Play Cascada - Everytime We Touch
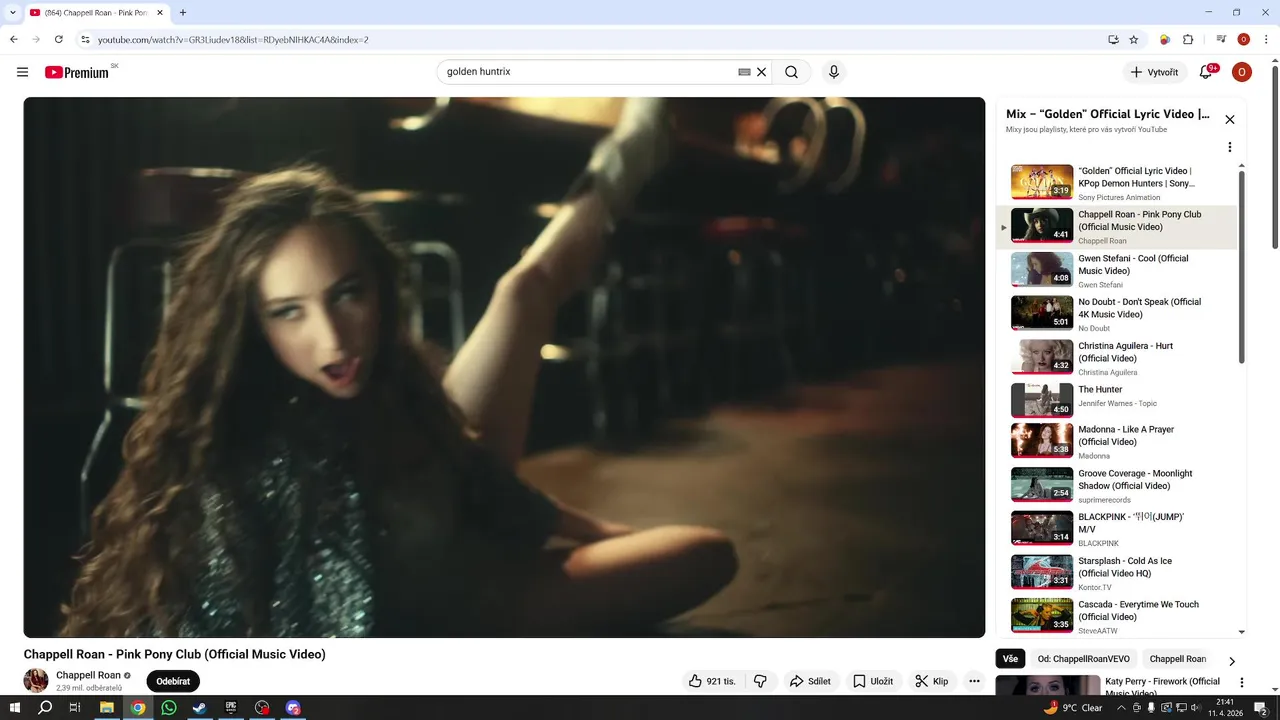1280x720 pixels. [x=1116, y=616]
